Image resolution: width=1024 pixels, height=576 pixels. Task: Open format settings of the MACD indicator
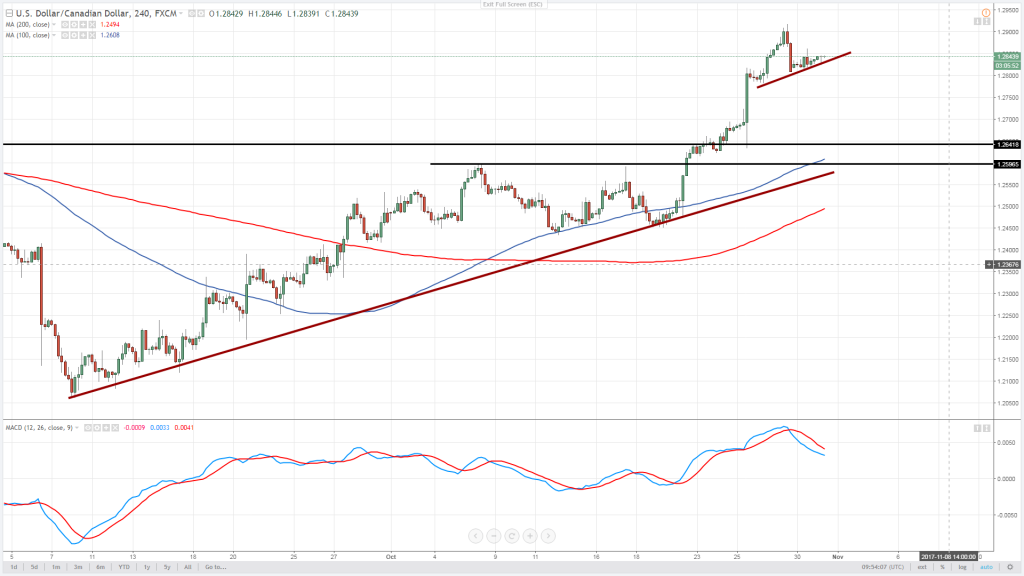click(97, 428)
